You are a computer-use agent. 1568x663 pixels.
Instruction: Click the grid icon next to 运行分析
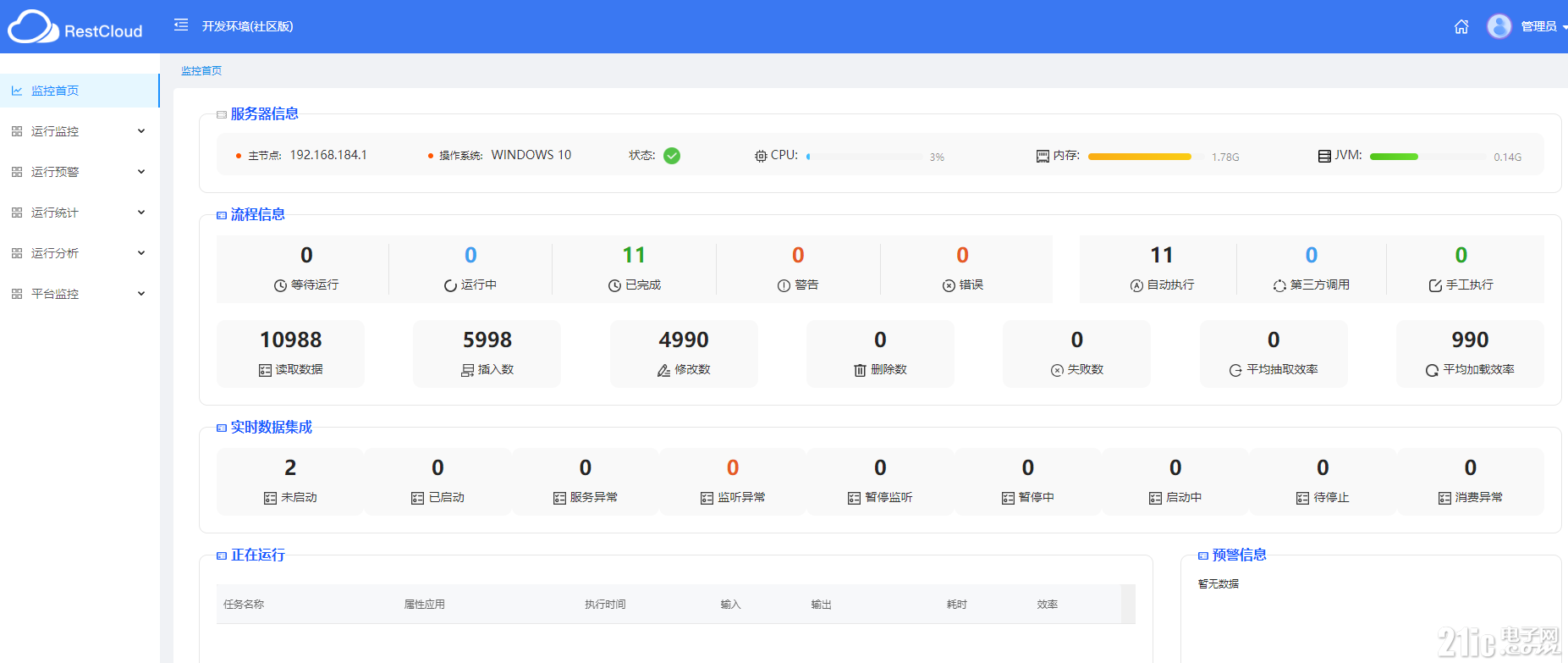[x=17, y=253]
